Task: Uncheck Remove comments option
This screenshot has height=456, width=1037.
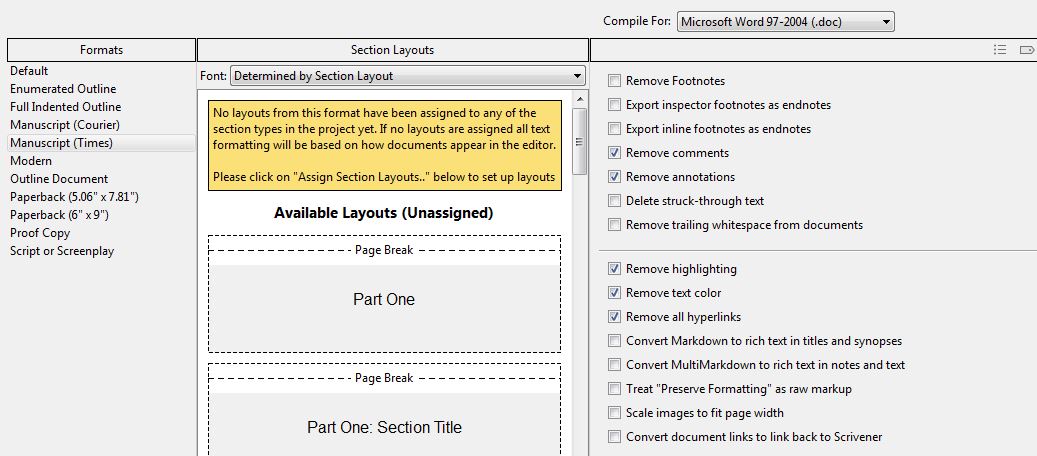Action: pyautogui.click(x=614, y=153)
